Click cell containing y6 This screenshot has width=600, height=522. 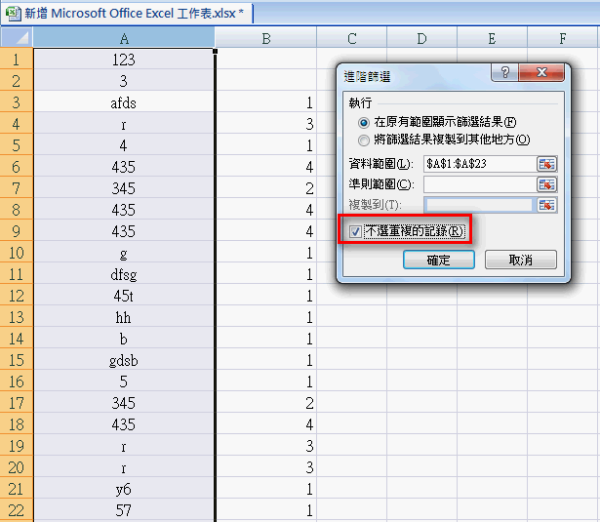124,488
